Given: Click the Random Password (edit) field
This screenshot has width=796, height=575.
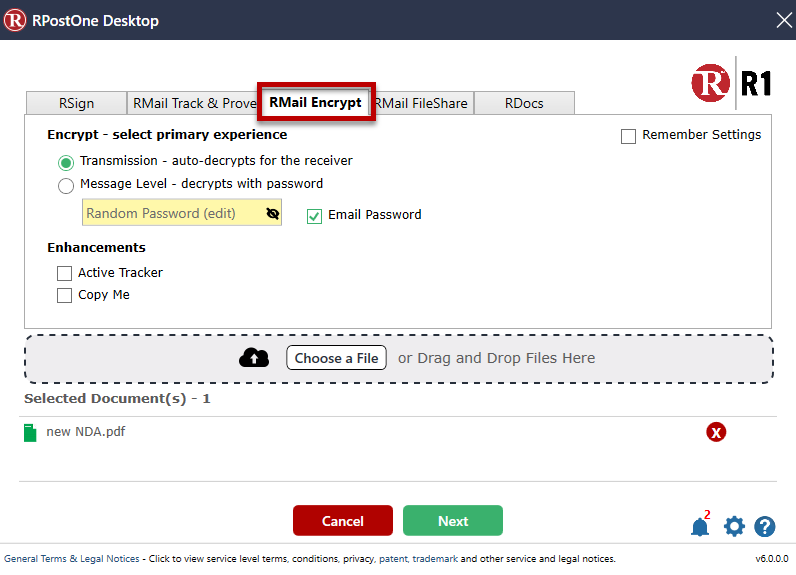Looking at the screenshot, I should tap(182, 213).
